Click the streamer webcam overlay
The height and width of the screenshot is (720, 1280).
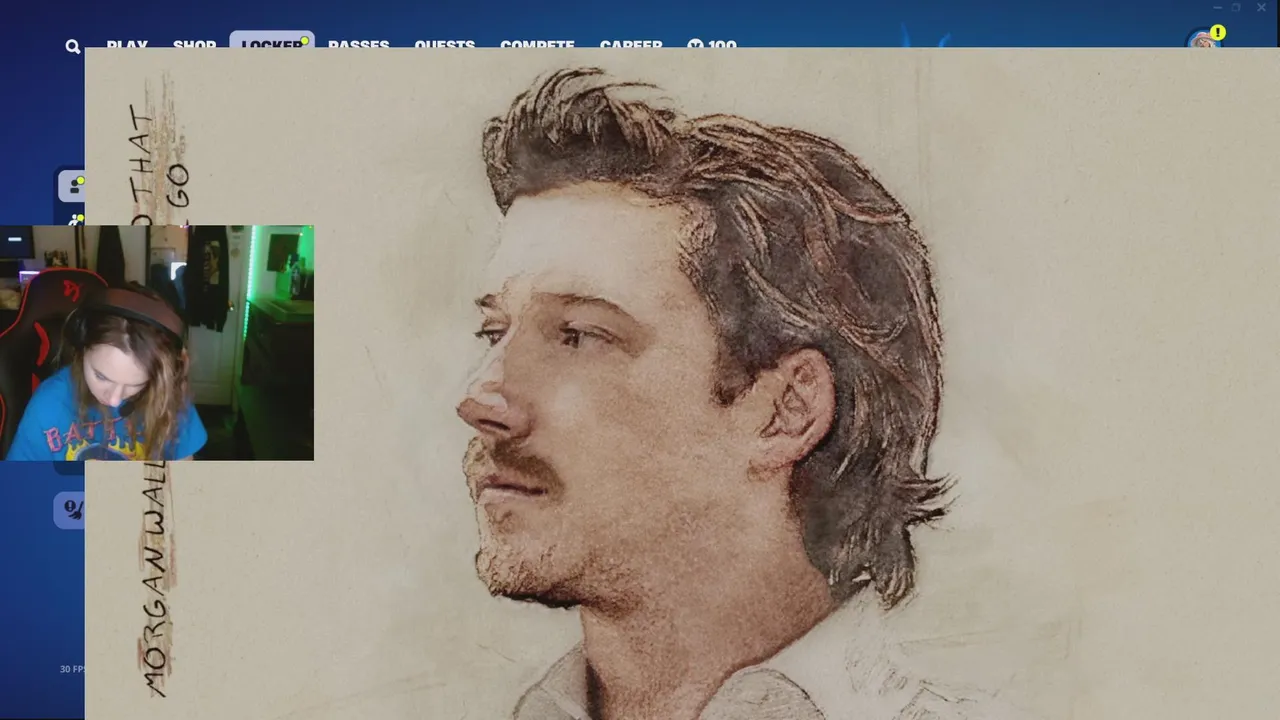tap(157, 343)
